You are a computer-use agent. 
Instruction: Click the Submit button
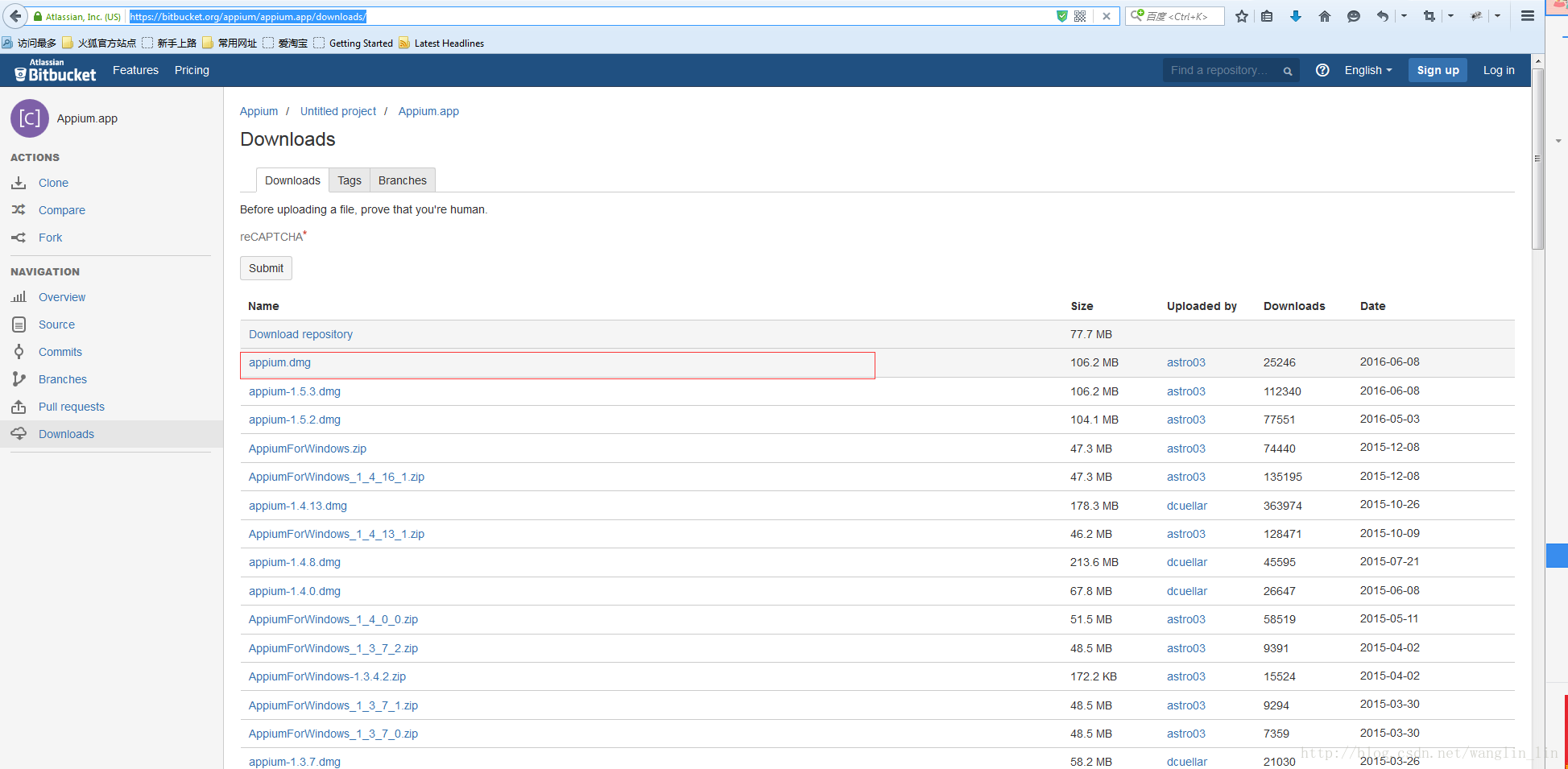tap(266, 268)
